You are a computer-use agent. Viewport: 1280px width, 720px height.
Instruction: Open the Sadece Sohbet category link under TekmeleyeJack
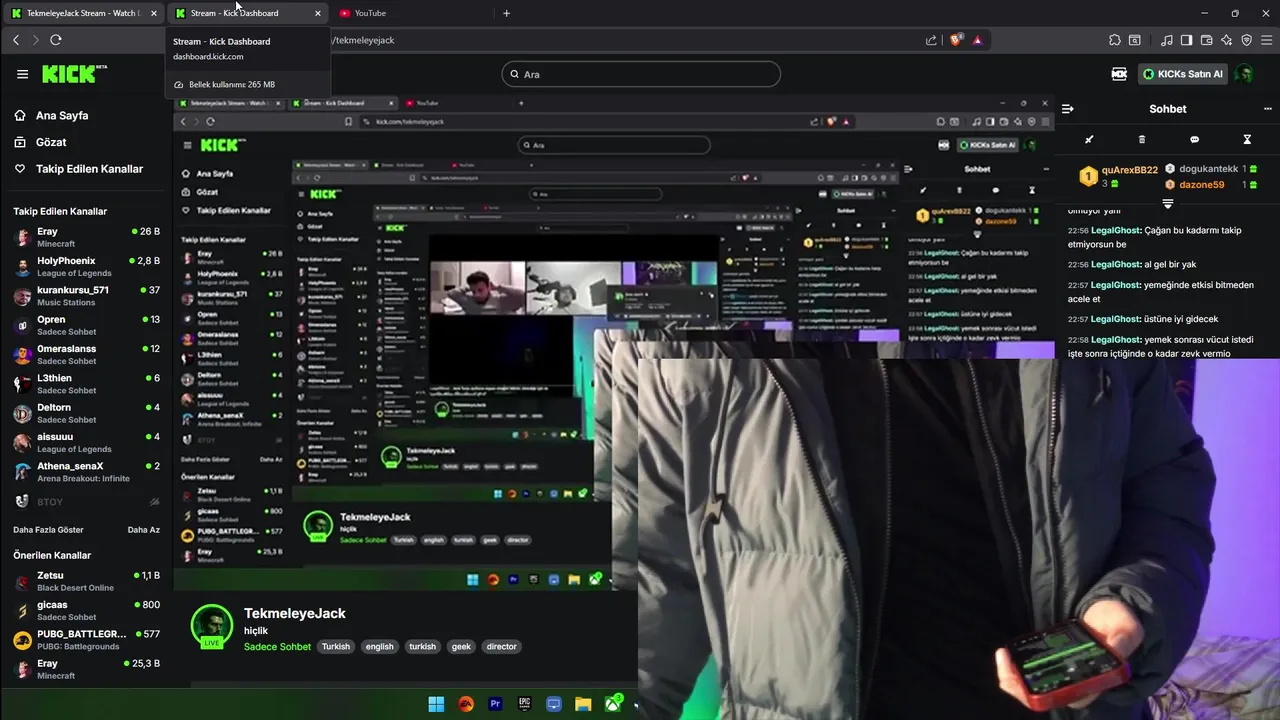coord(277,647)
